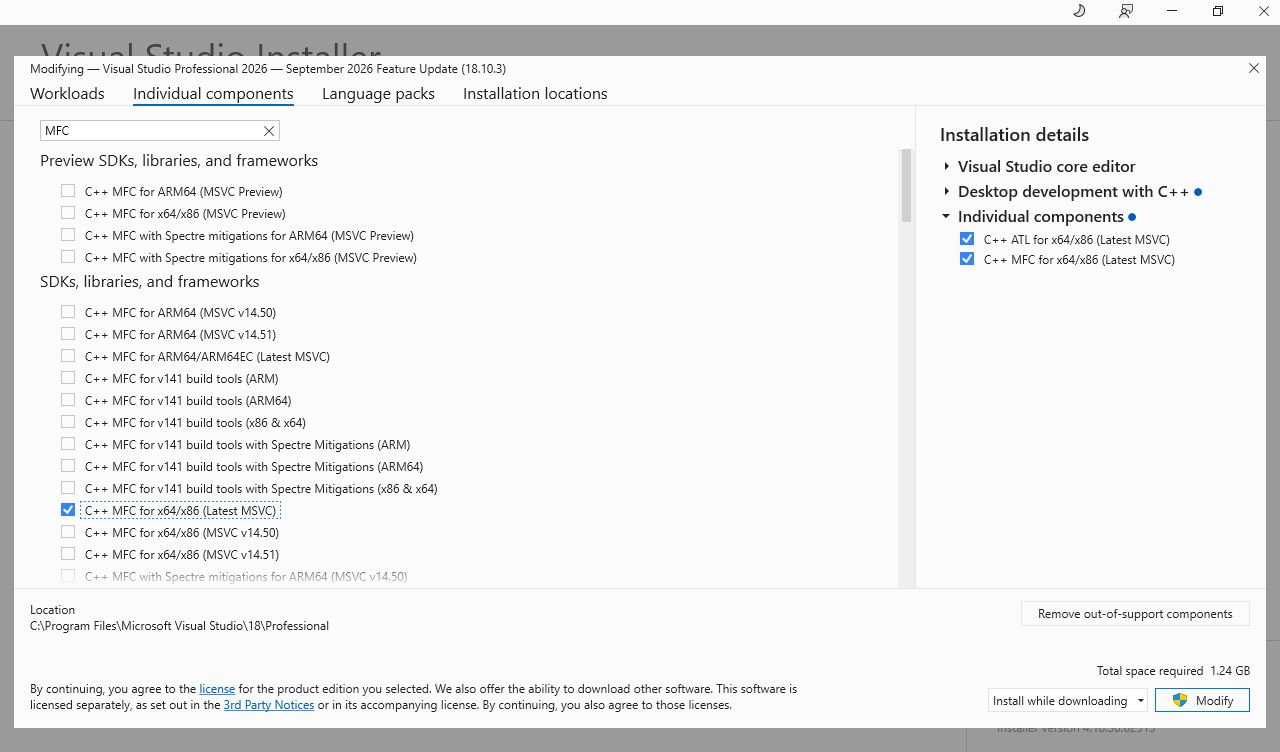Go to Installation locations tab
The image size is (1280, 752).
535,93
